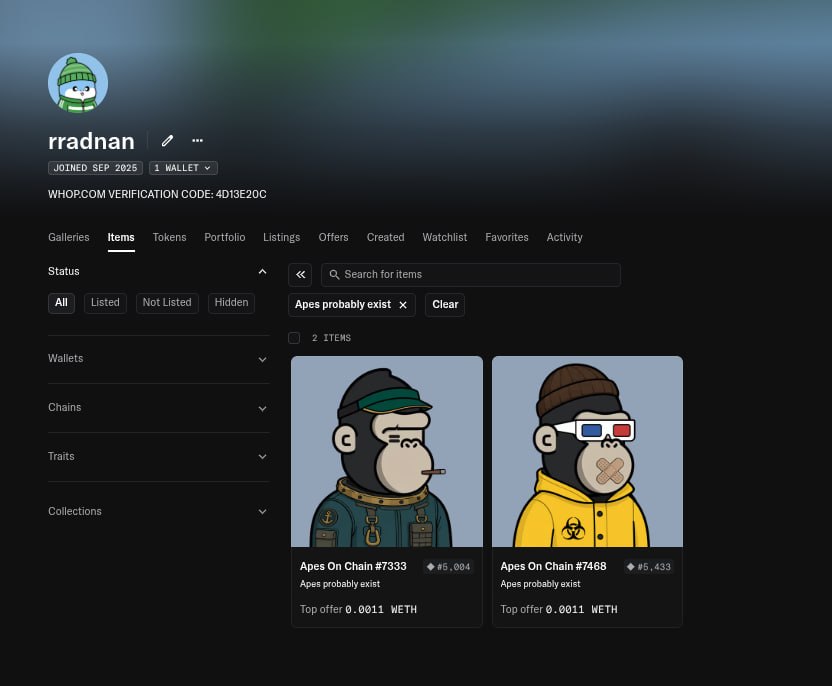
Task: Select the Not Listed status filter
Action: pos(167,303)
